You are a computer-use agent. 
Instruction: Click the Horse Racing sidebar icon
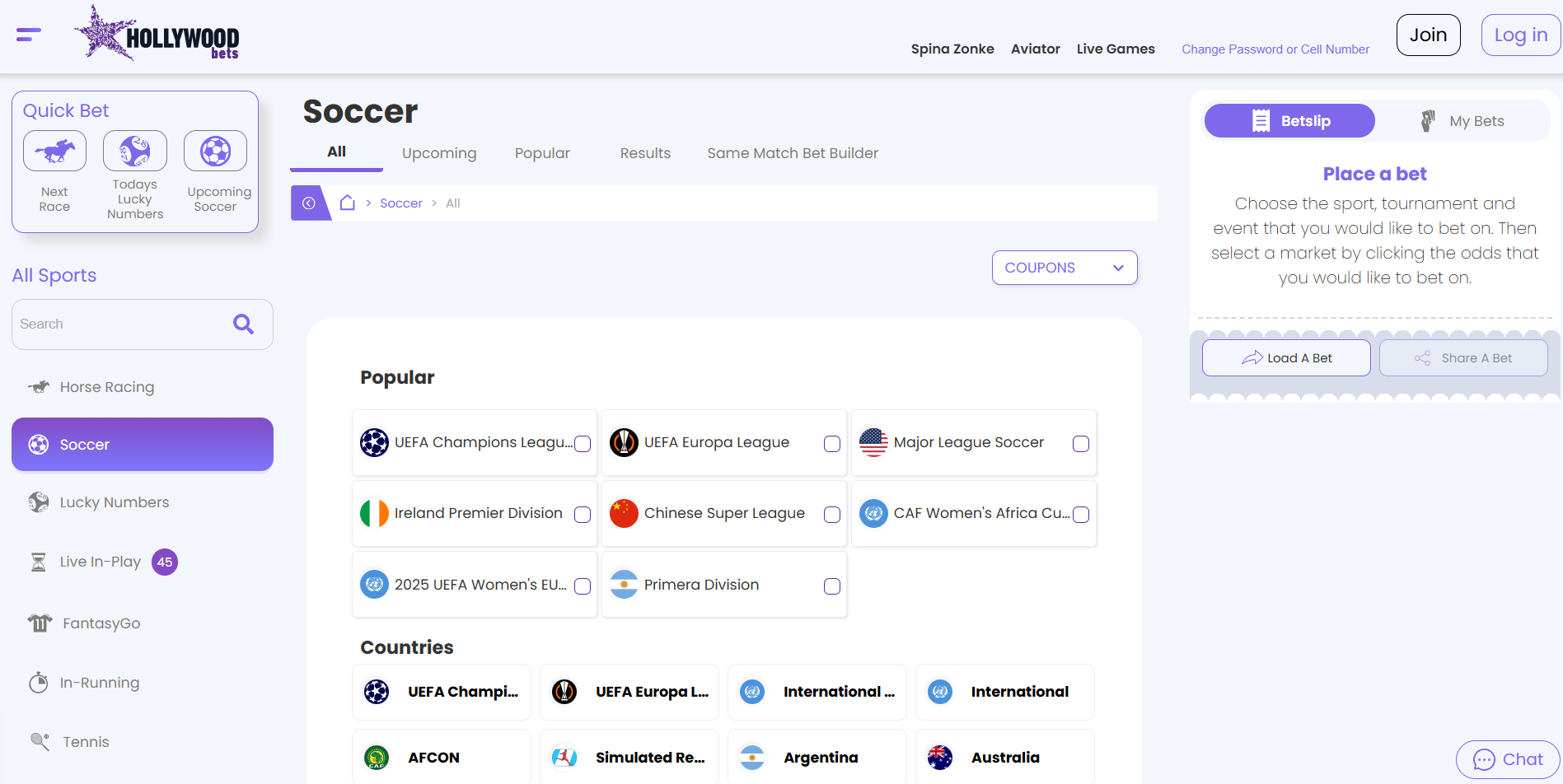click(39, 386)
